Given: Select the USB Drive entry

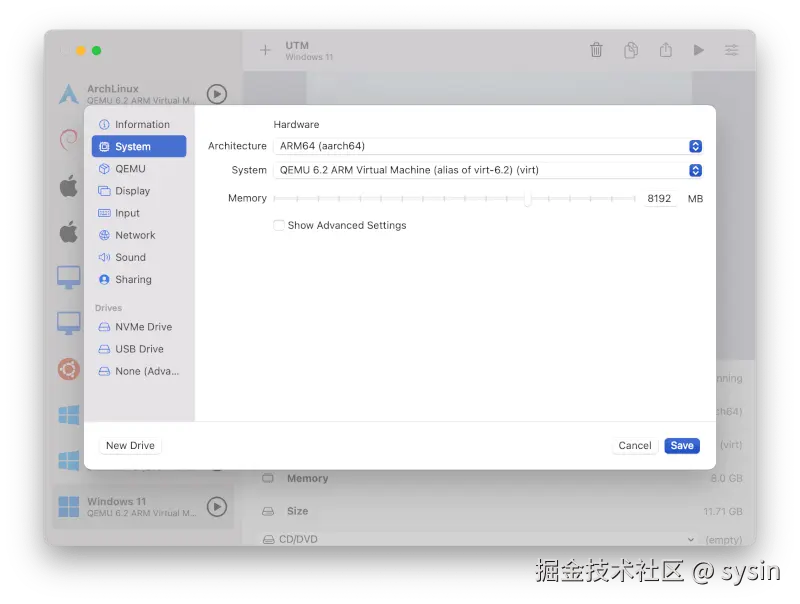Looking at the screenshot, I should tap(139, 349).
